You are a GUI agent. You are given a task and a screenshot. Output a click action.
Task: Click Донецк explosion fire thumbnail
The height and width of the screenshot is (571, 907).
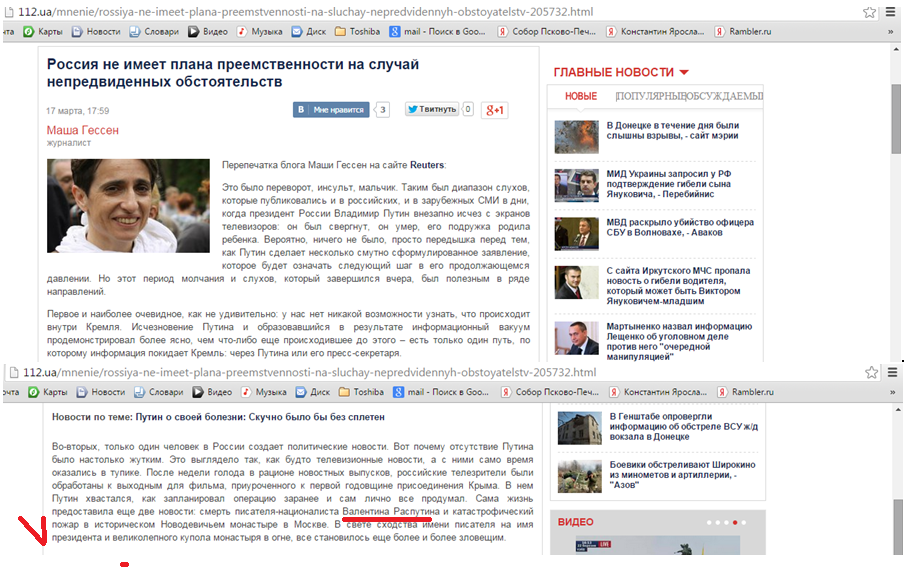tap(576, 137)
